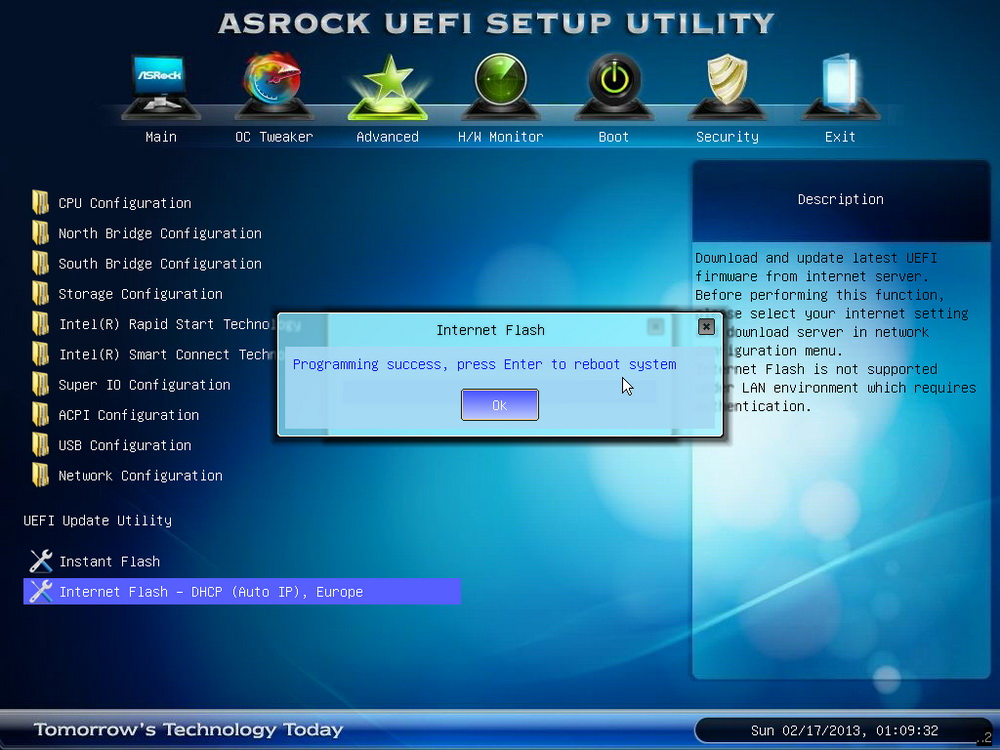Screen dimensions: 1000x750
Task: Click the ASROCK UEFI SETUP UTILITY title
Action: tap(497, 23)
